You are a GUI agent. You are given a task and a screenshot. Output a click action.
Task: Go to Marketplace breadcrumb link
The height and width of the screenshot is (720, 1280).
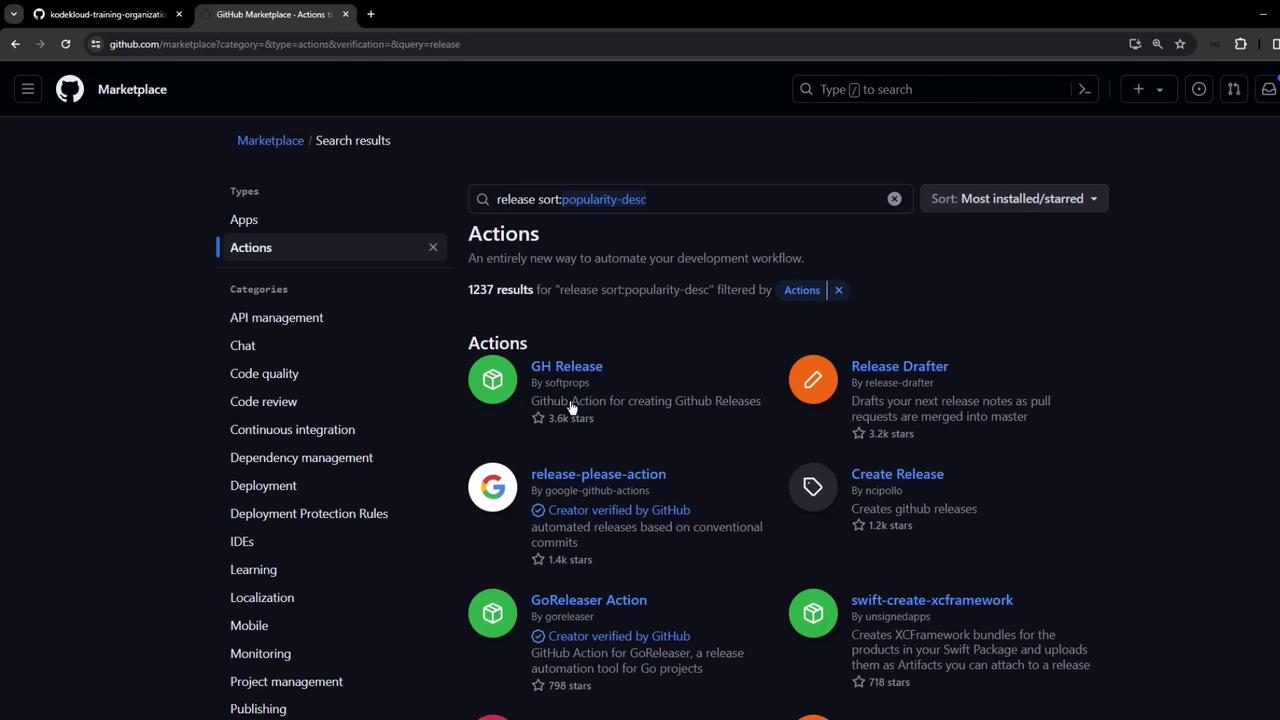point(270,140)
